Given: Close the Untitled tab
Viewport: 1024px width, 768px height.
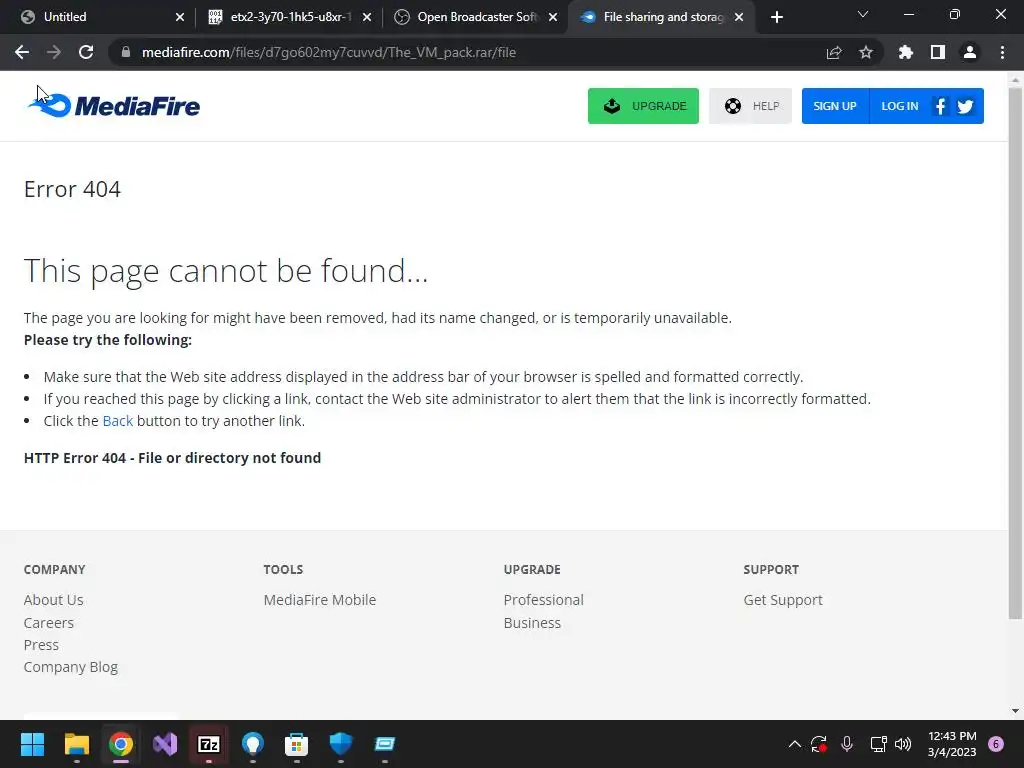Looking at the screenshot, I should tap(180, 17).
